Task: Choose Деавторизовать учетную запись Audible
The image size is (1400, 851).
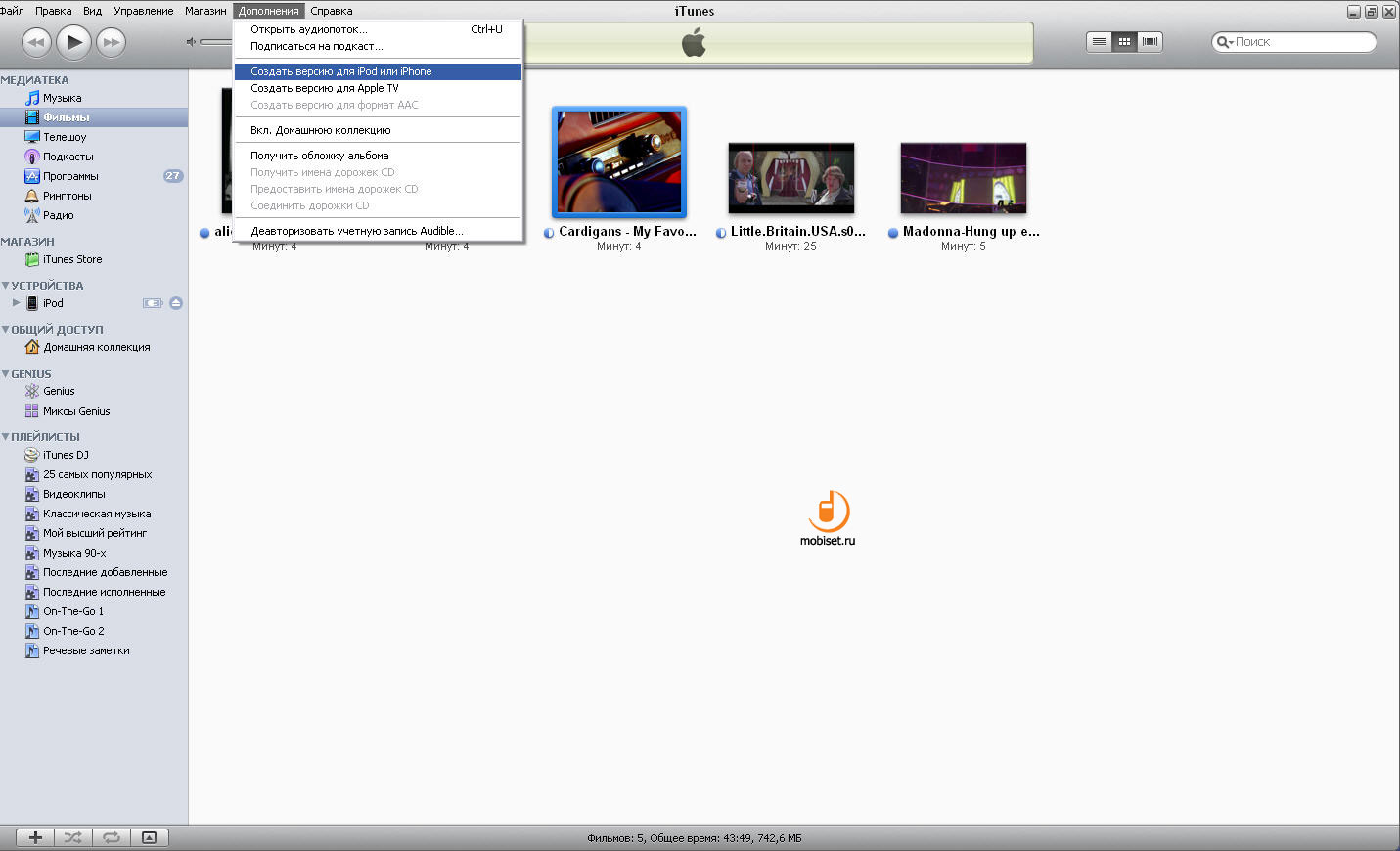Action: tap(378, 231)
